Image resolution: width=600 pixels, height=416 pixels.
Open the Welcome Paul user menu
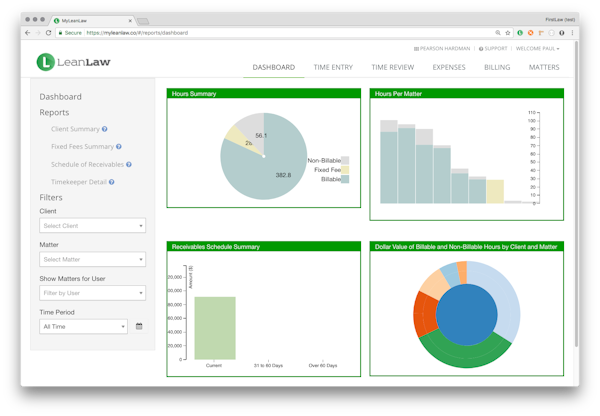[x=538, y=48]
